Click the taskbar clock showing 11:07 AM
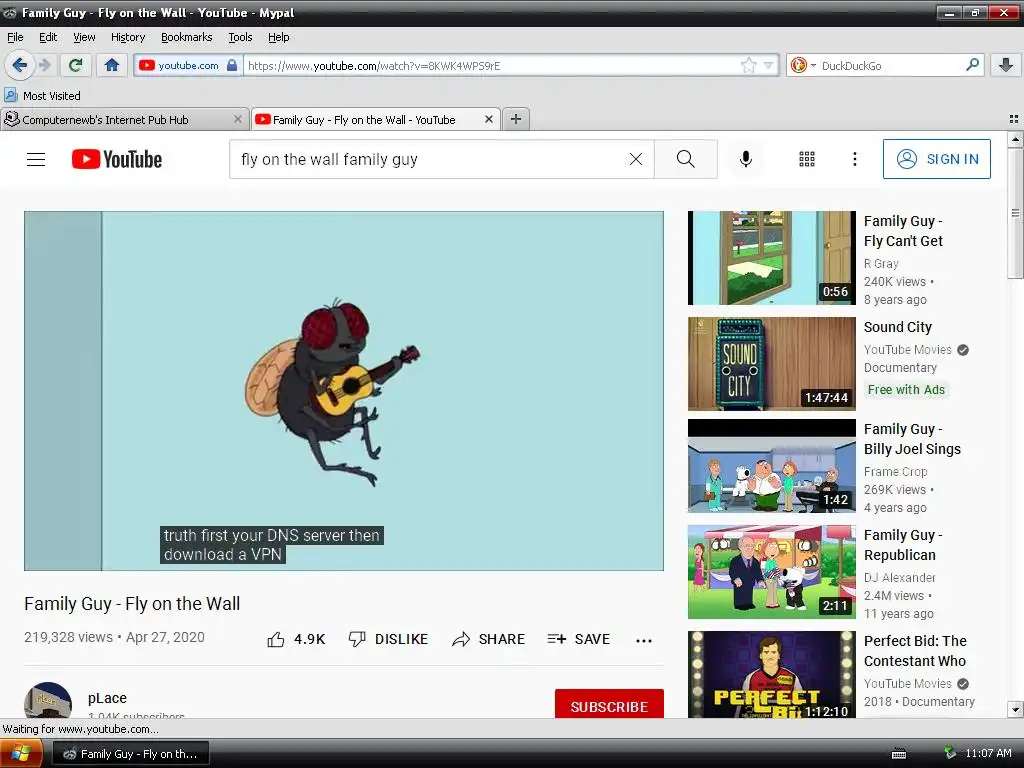This screenshot has width=1024, height=768. point(988,753)
